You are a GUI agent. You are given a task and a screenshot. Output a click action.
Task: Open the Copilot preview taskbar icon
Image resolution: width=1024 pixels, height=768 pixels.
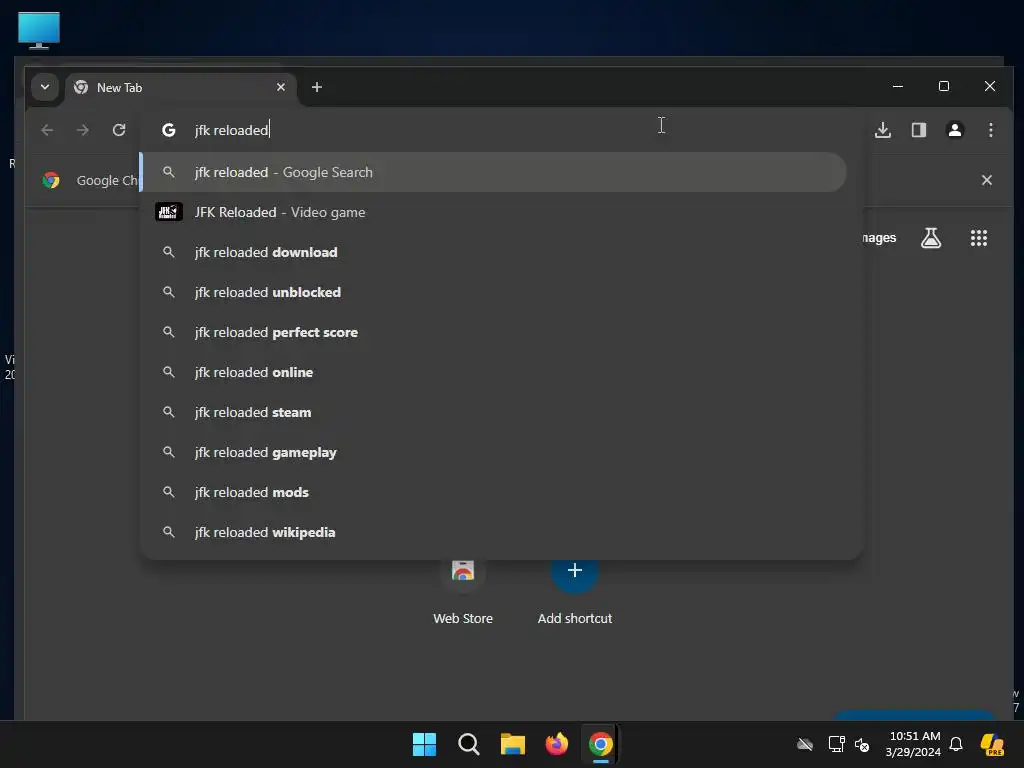point(993,744)
